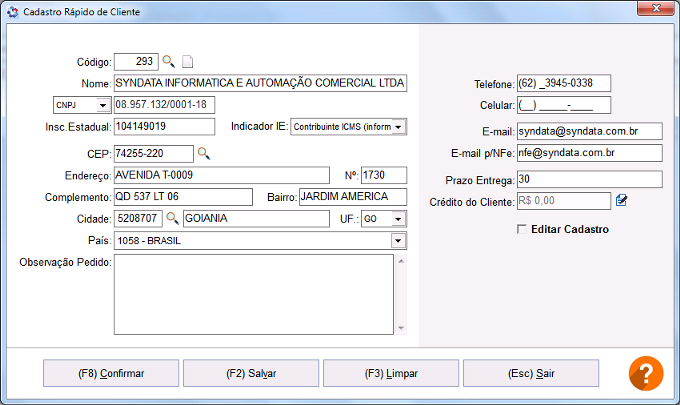This screenshot has height=405, width=680.
Task: Click the (Esc) Sair button
Action: [531, 373]
